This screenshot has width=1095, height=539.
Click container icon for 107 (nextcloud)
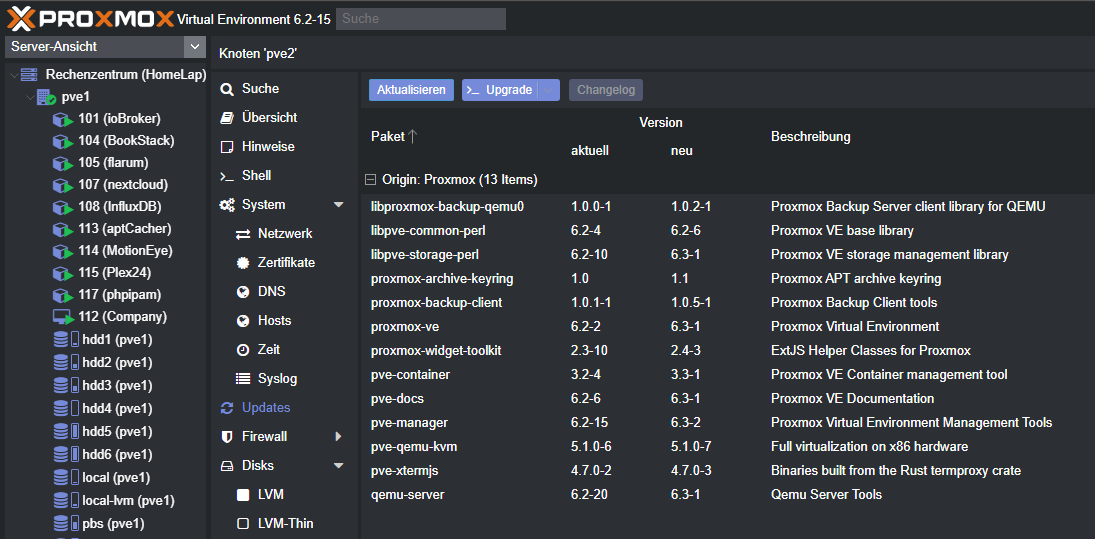tap(63, 185)
